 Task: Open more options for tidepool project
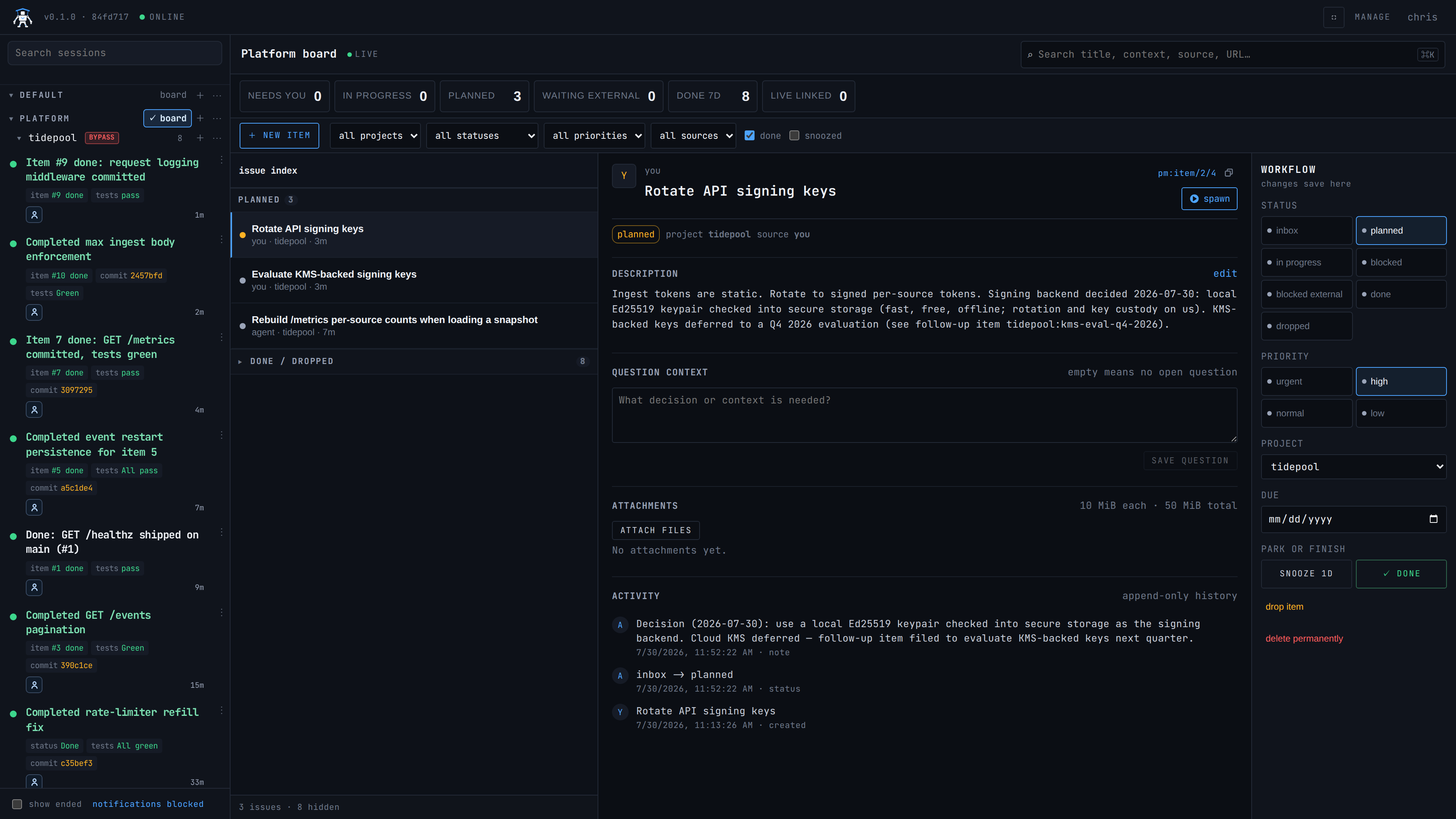217,138
